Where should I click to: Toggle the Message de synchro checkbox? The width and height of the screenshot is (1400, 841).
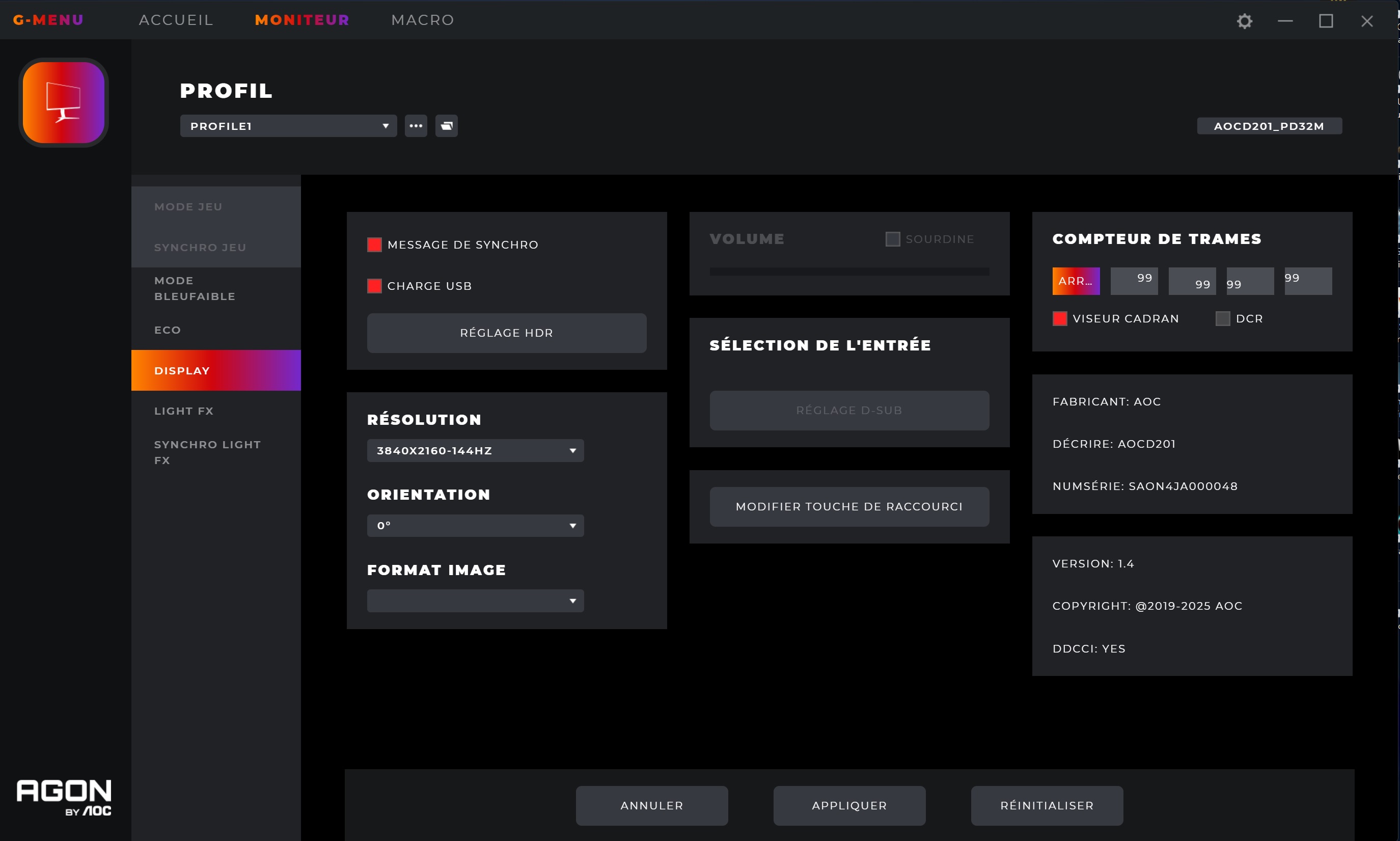374,245
